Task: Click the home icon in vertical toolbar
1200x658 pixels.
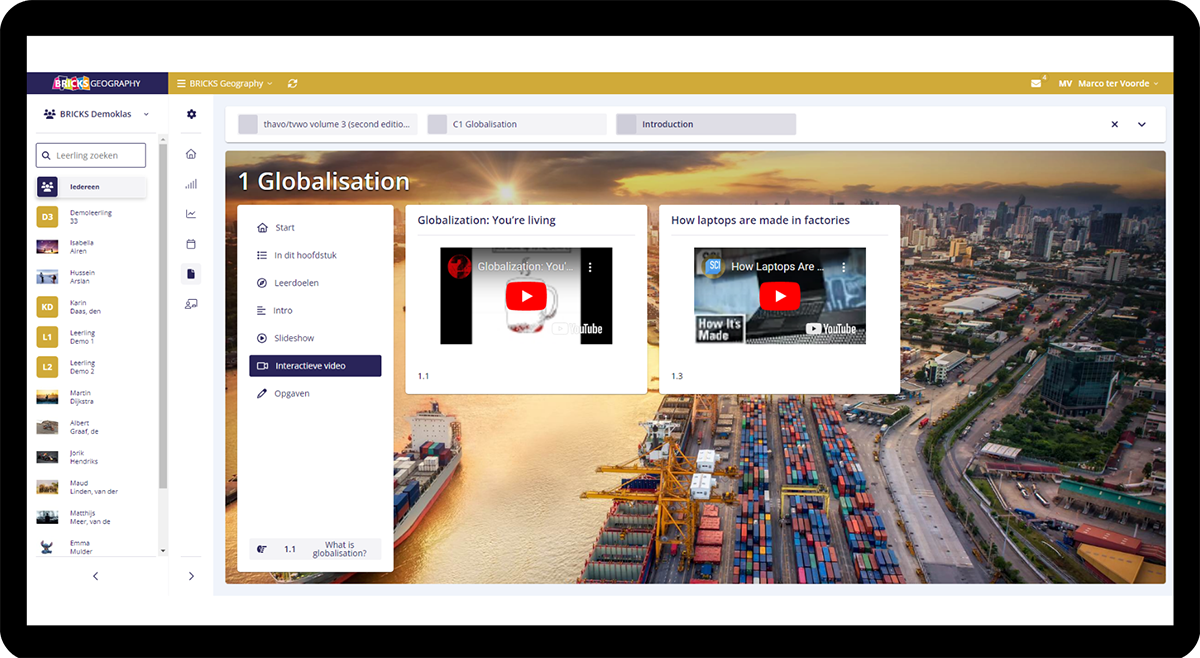Action: (191, 154)
